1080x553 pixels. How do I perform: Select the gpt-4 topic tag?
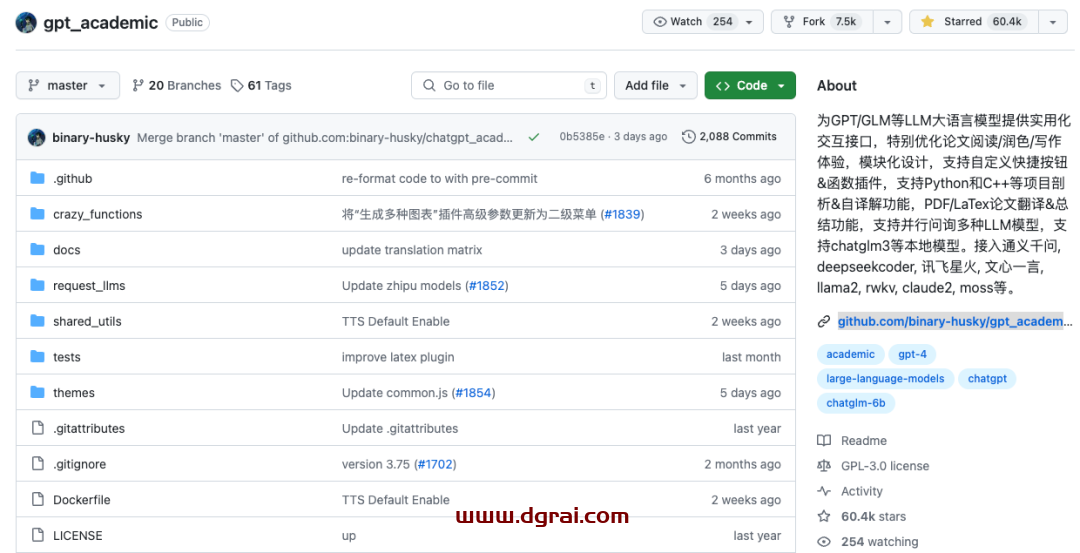[912, 354]
